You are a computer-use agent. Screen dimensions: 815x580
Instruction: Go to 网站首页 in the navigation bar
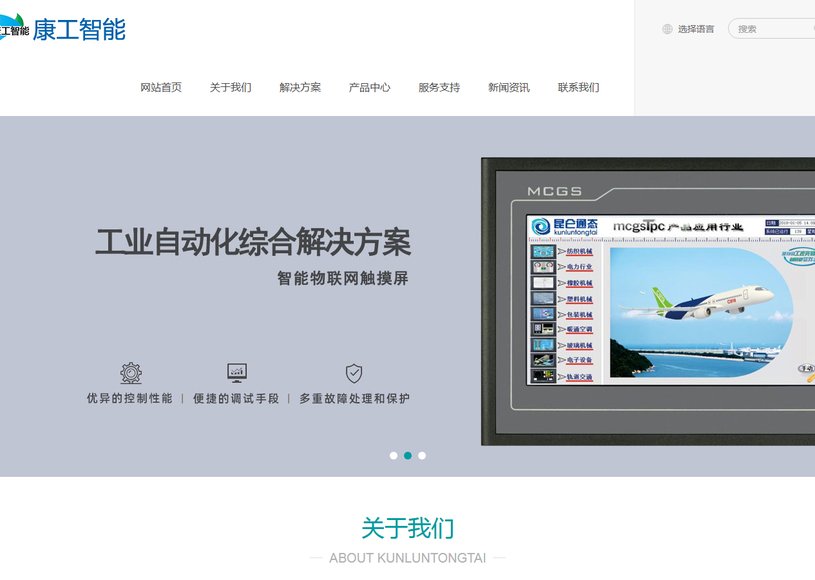coord(161,87)
